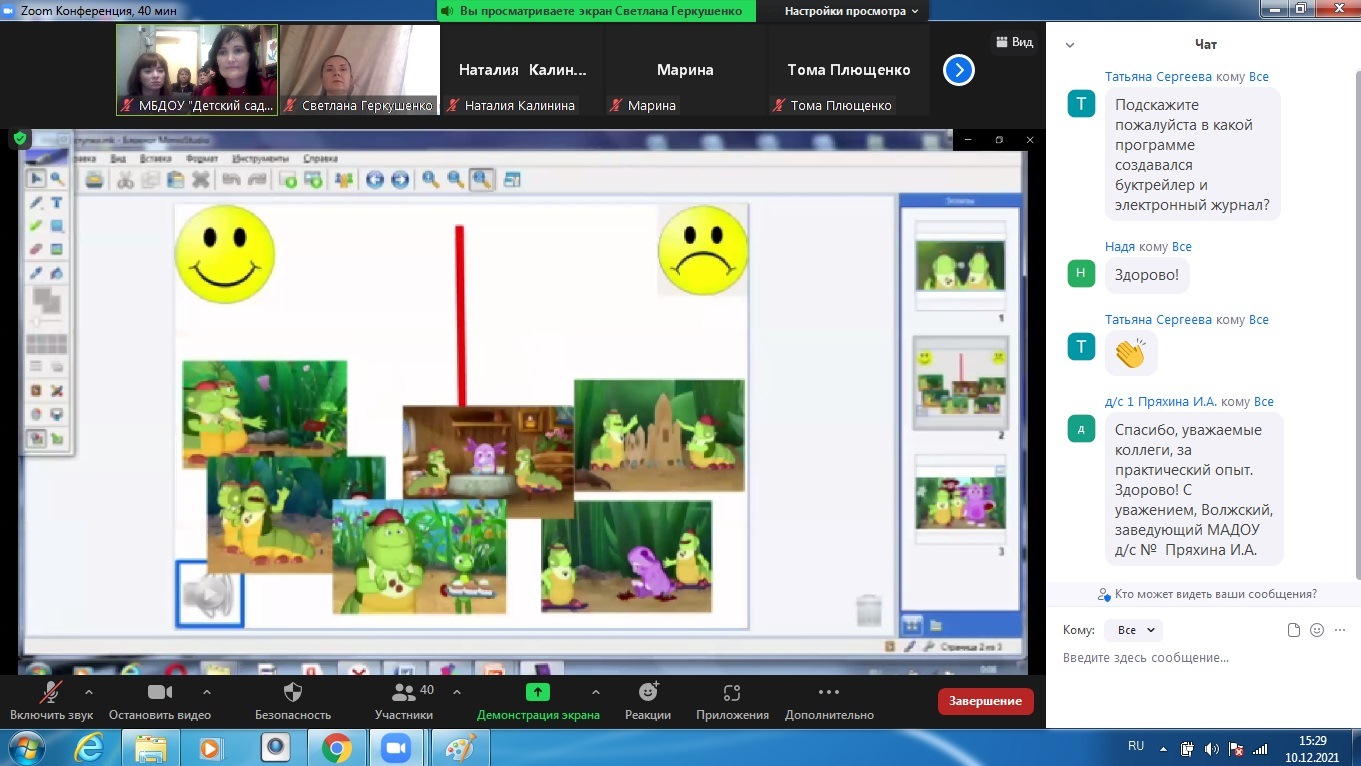The width and height of the screenshot is (1361, 766).
Task: Open the Reactions menu in Zoom
Action: click(x=648, y=700)
